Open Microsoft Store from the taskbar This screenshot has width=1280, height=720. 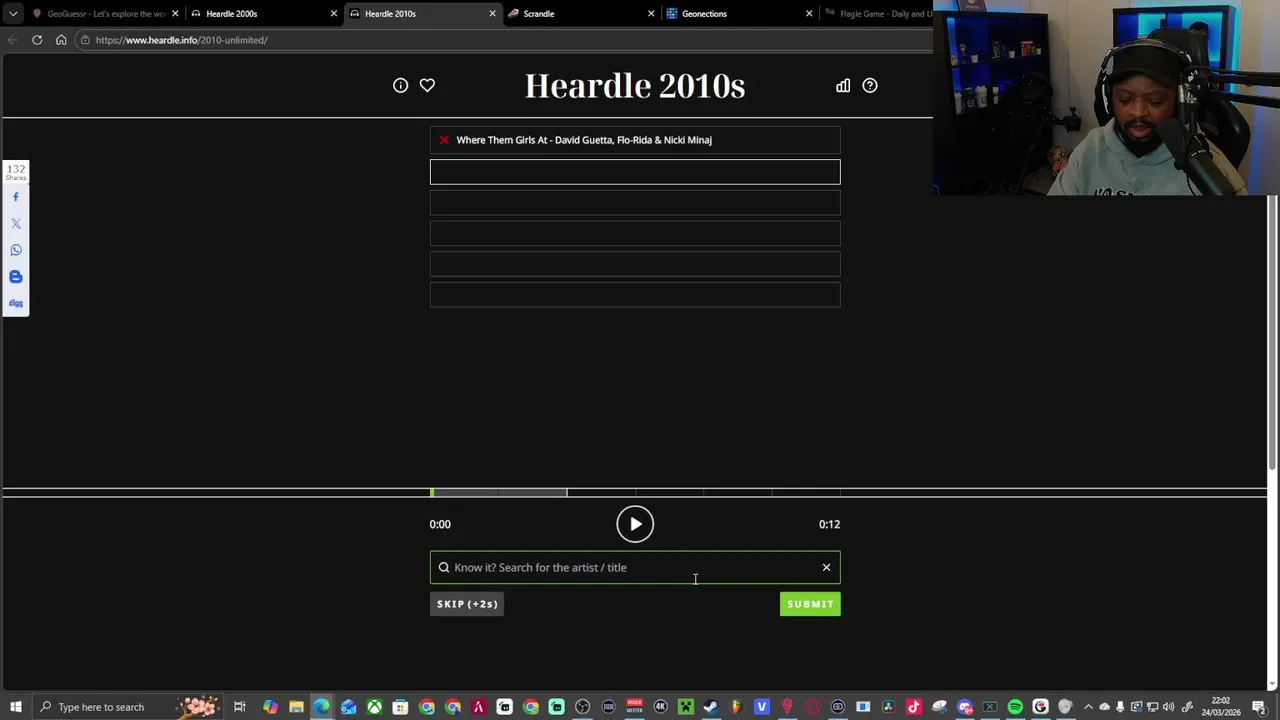tap(400, 707)
